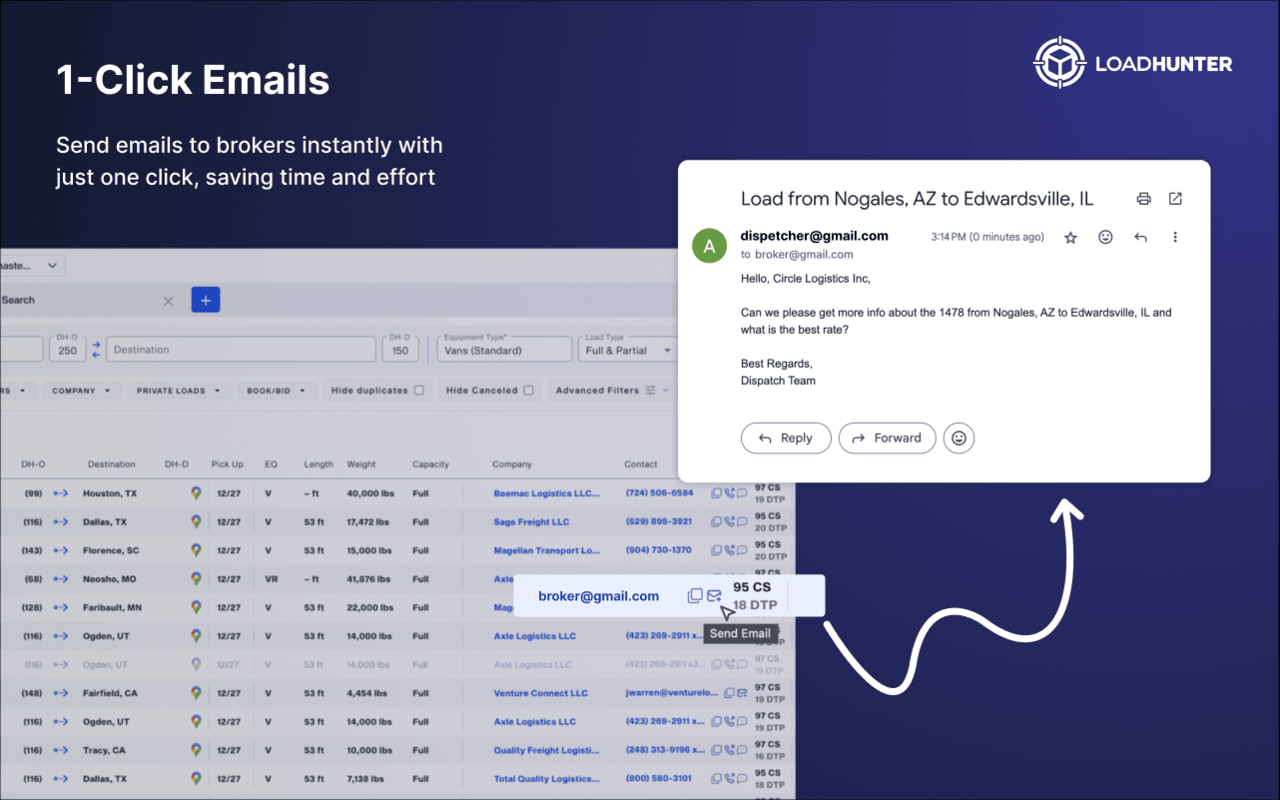Sort by the Contact column header
1280x800 pixels.
[x=641, y=464]
